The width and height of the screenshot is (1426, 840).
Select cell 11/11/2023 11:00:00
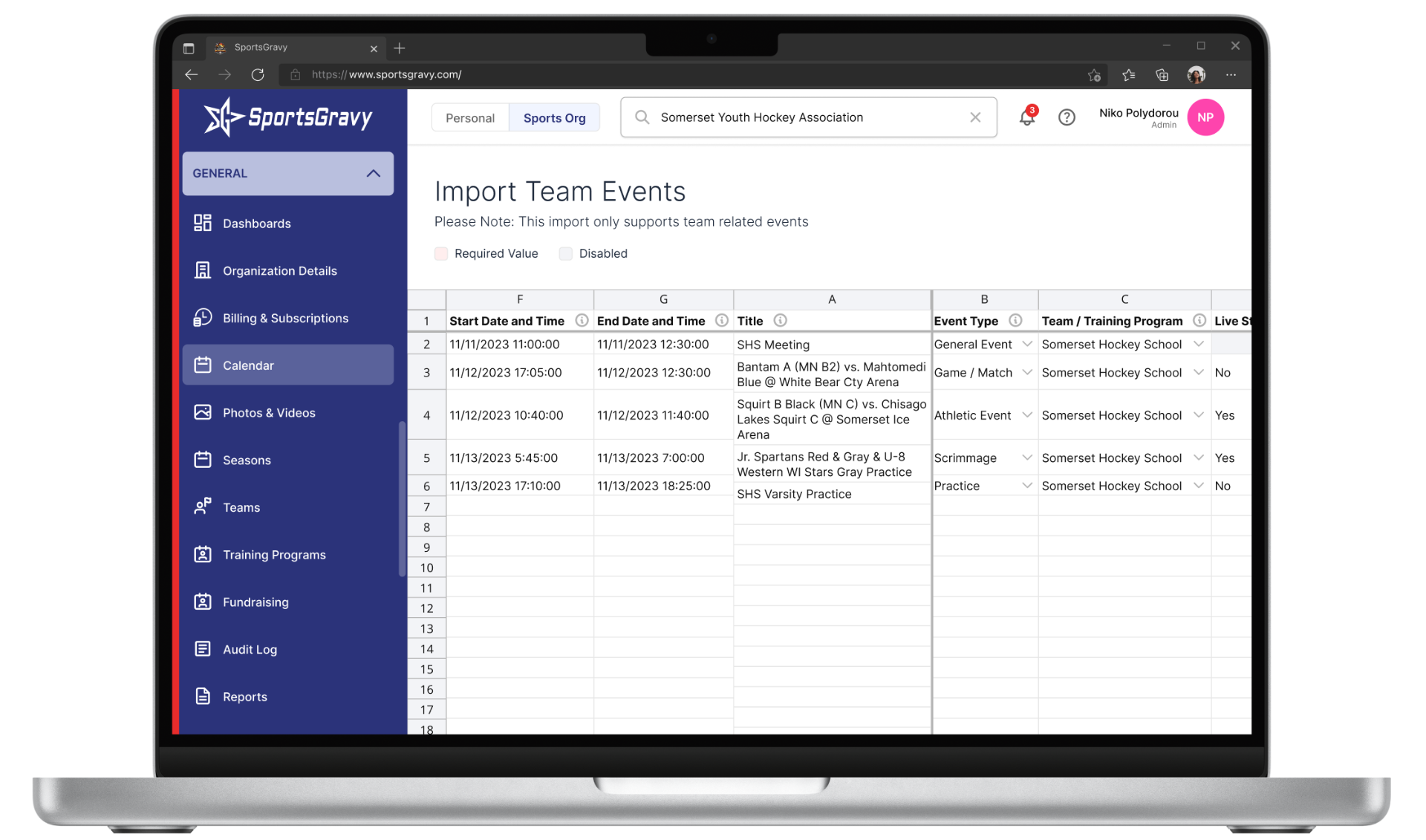coord(519,344)
